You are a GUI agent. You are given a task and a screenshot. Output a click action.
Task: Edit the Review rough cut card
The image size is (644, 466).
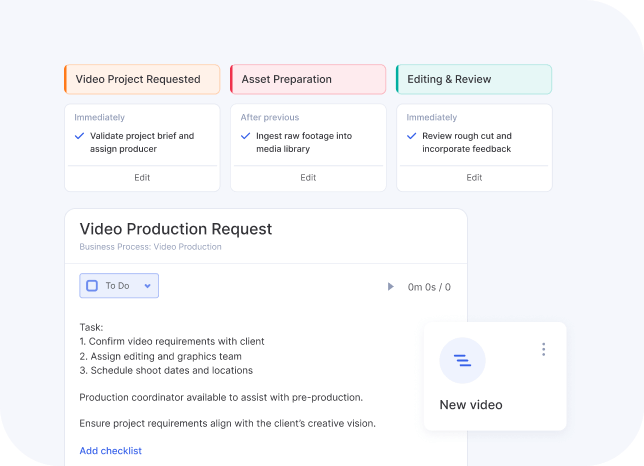coord(474,178)
